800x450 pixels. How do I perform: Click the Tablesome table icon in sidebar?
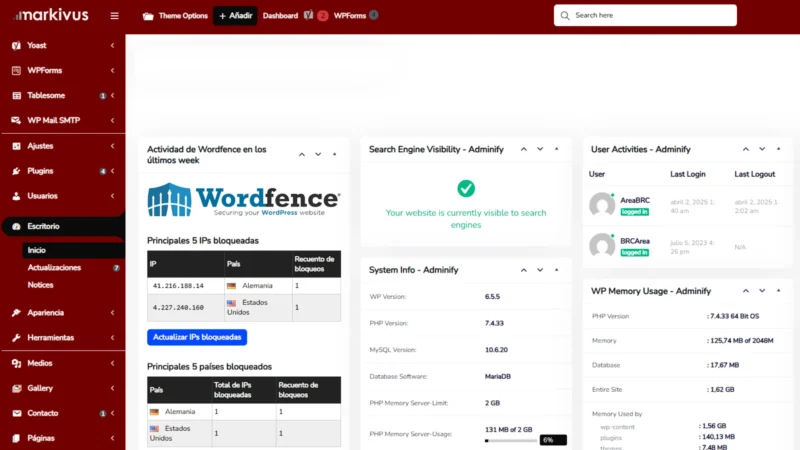click(x=16, y=96)
